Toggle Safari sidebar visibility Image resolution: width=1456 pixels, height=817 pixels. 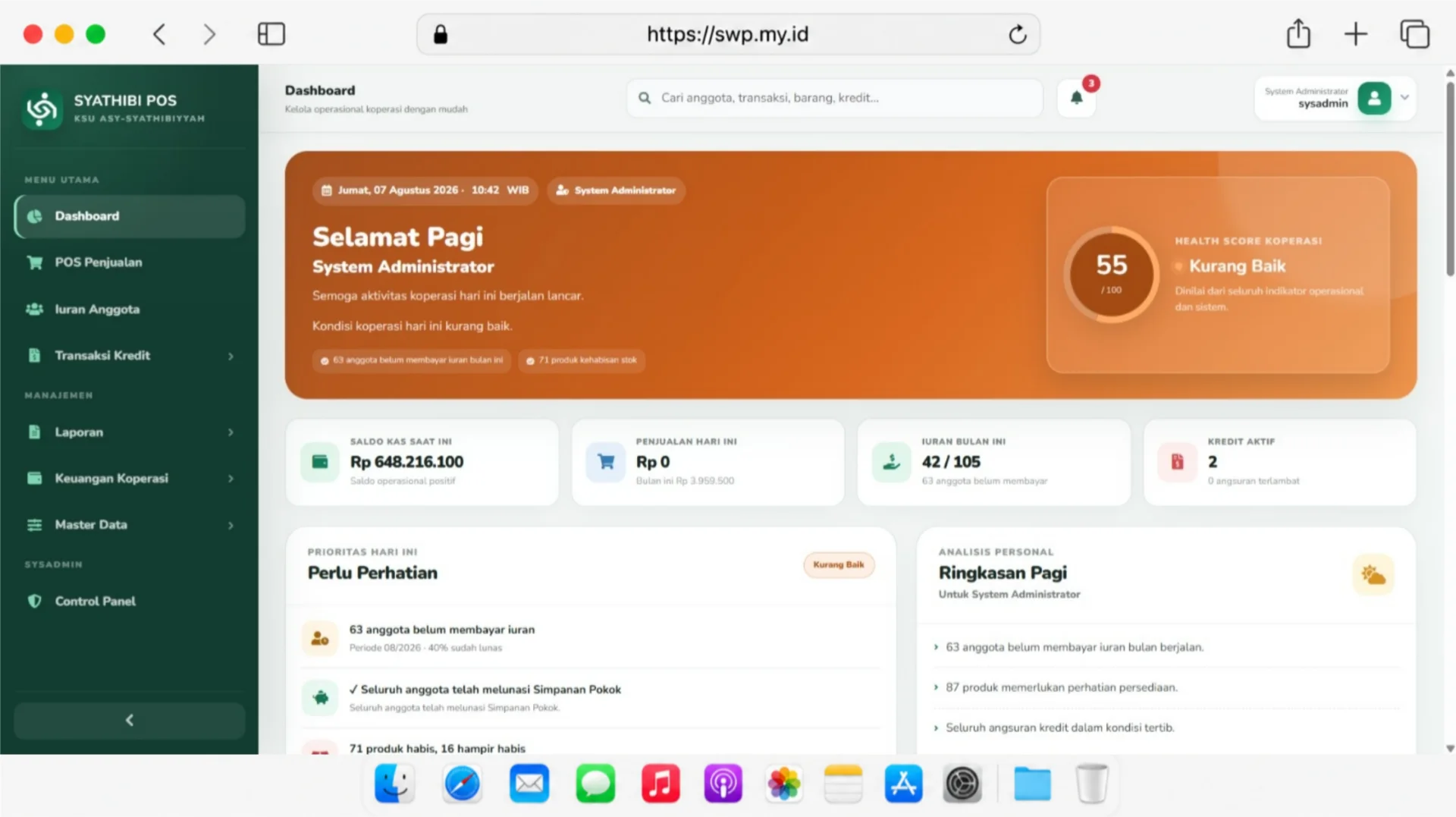pyautogui.click(x=271, y=34)
